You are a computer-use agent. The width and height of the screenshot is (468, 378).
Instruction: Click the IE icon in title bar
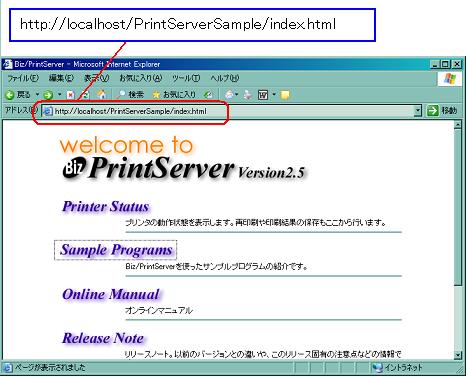(8, 64)
